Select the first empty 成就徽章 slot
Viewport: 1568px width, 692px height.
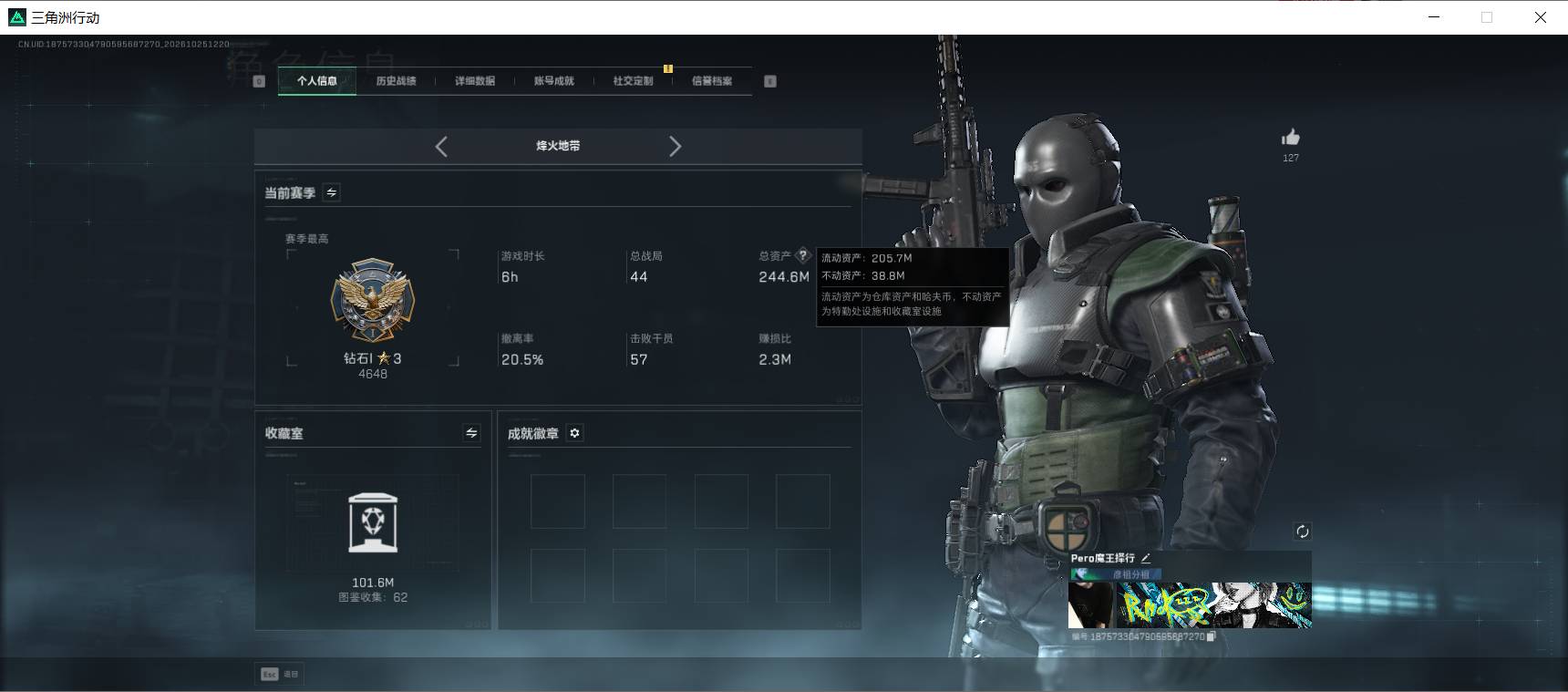coord(558,501)
